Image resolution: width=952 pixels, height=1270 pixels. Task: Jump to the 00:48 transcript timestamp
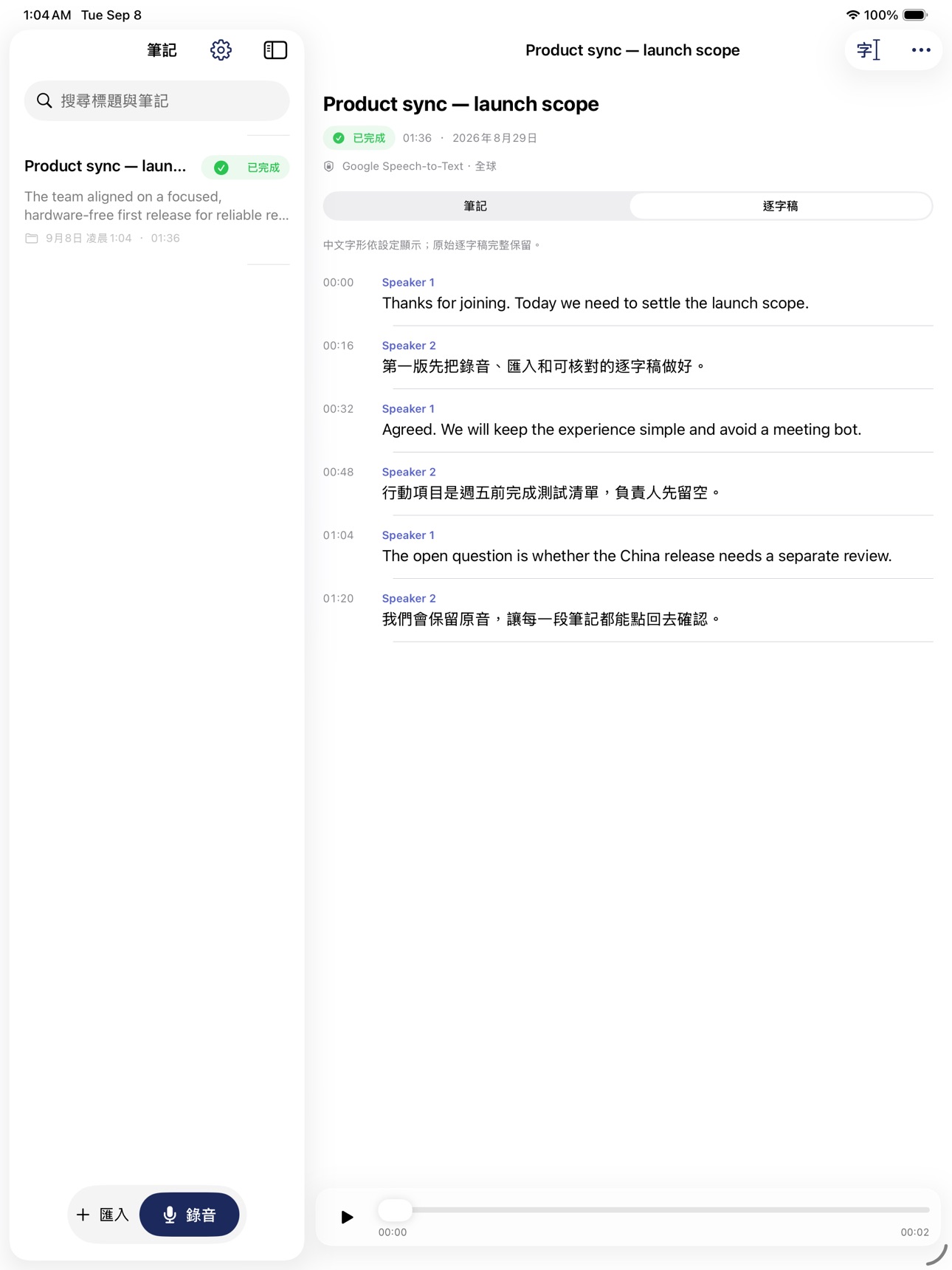click(339, 472)
